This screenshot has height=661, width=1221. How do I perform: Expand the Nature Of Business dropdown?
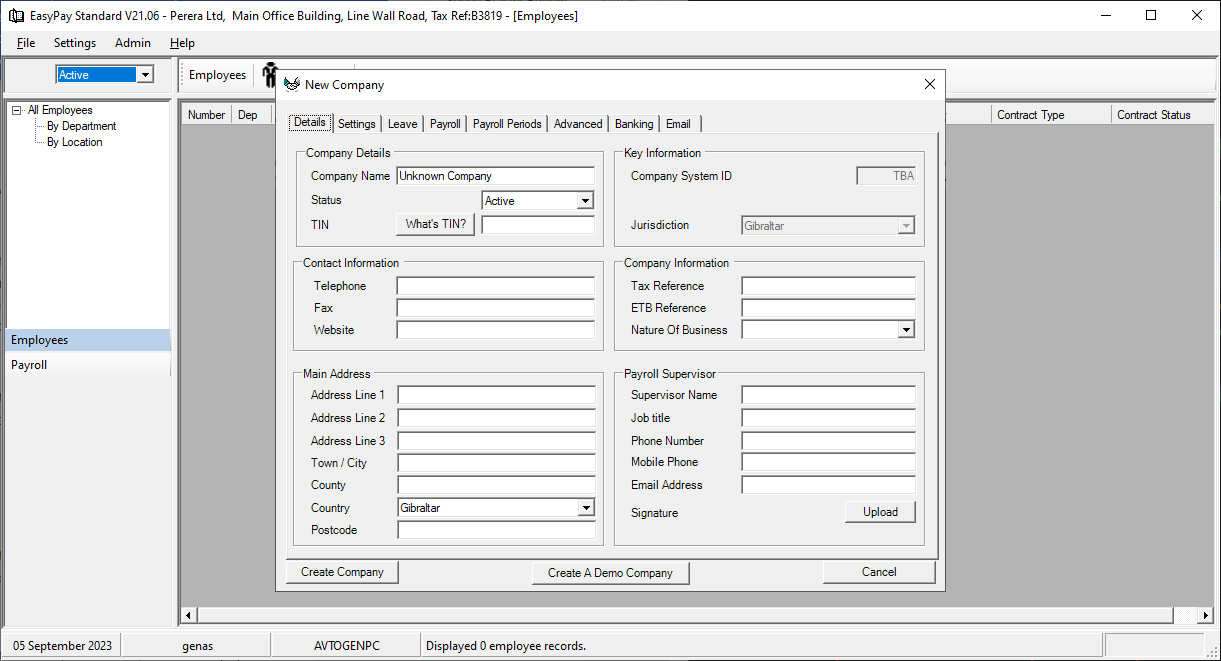pyautogui.click(x=906, y=330)
